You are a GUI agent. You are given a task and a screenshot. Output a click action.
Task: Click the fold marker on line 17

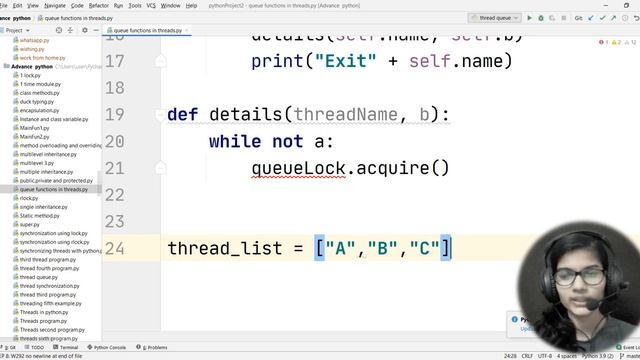[x=160, y=61]
